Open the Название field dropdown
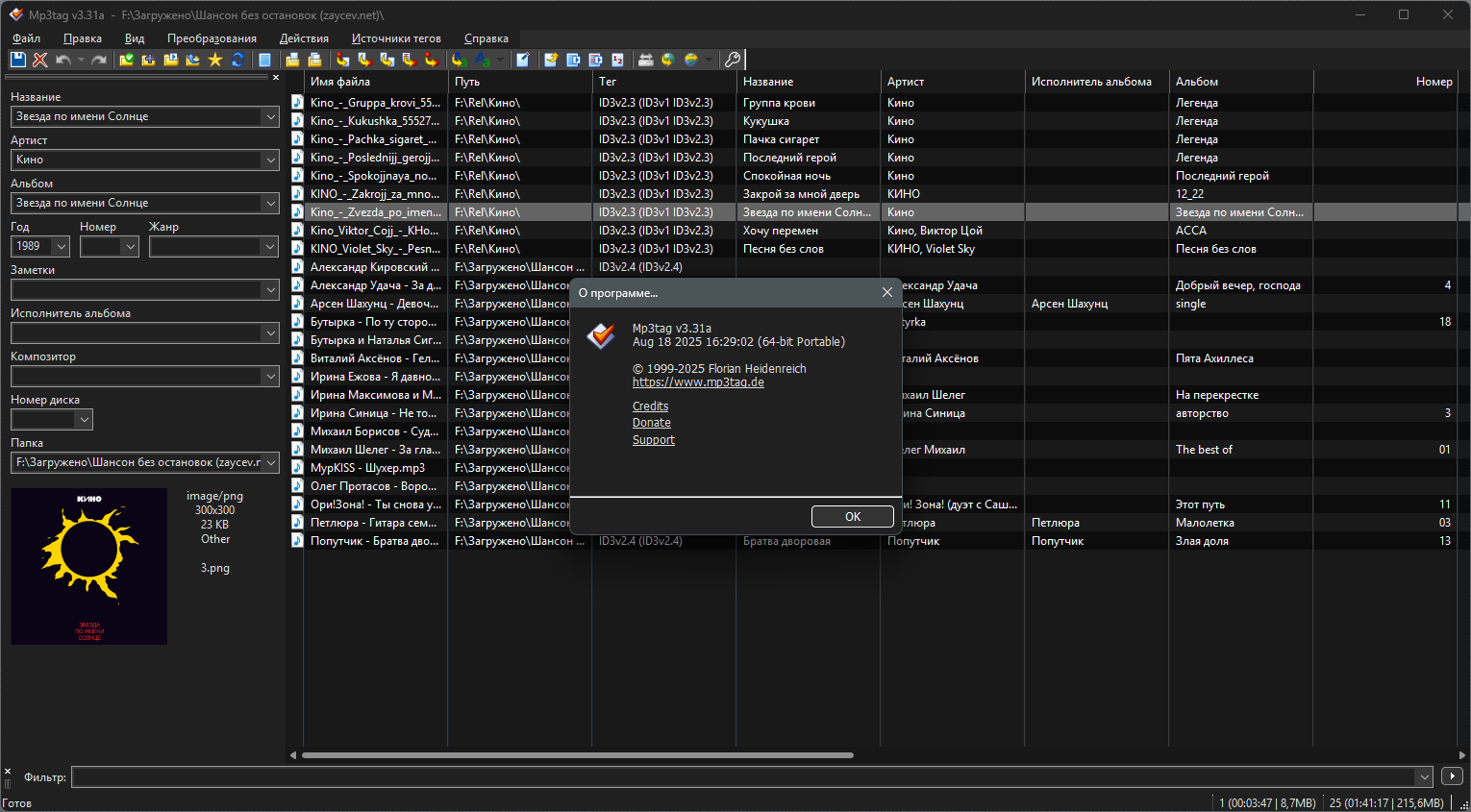This screenshot has height=812, width=1471. (x=269, y=116)
